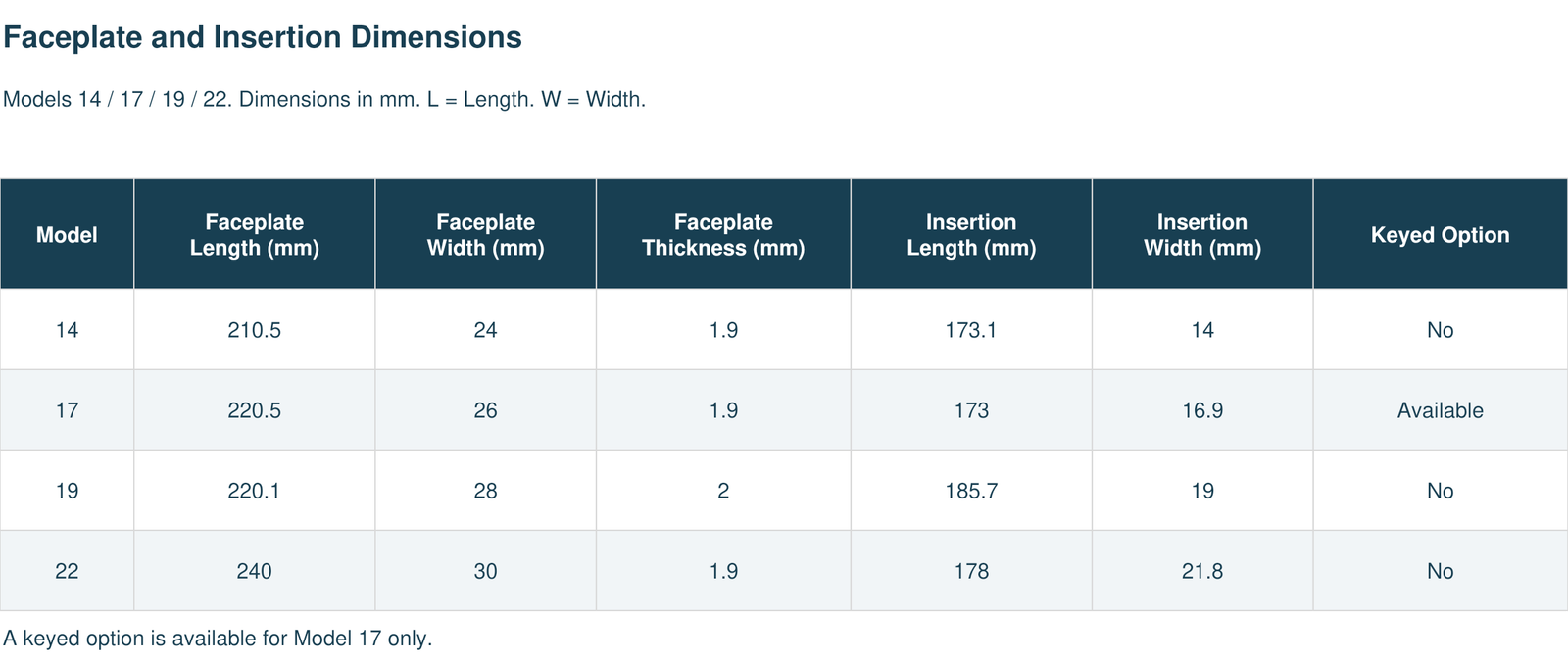Select the Faceplate Thickness (mm) header

(724, 235)
